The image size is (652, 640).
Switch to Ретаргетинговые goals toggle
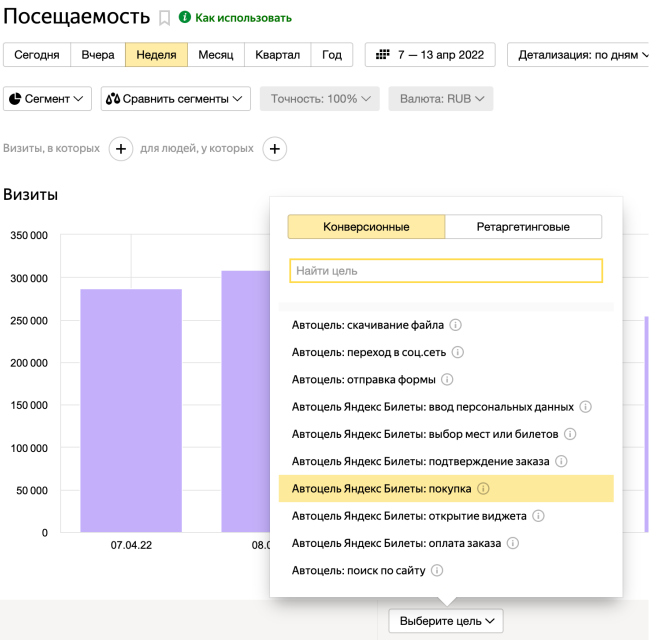[x=523, y=227]
